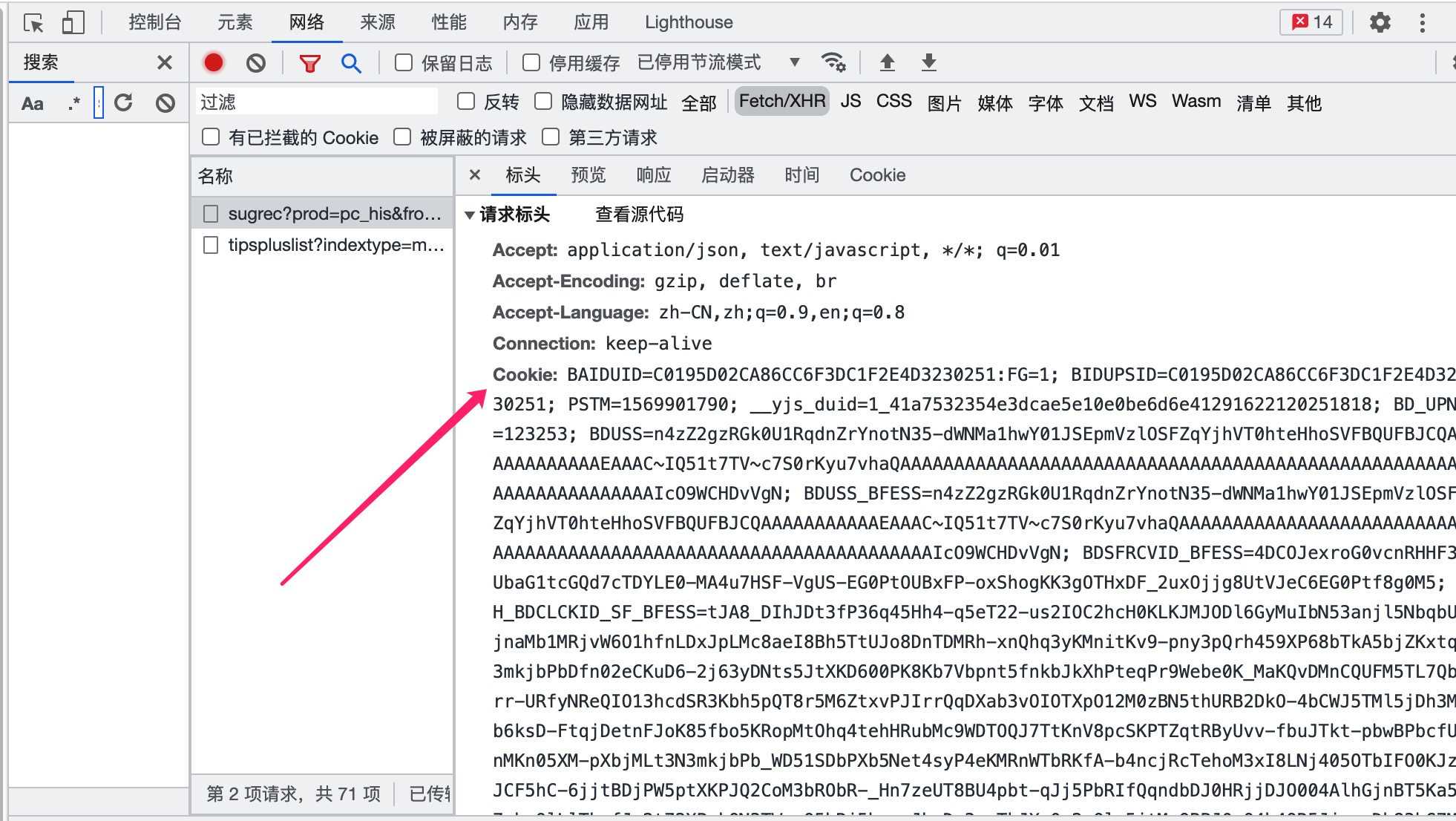Viewport: 1456px width, 821px height.
Task: Click 查看源代码 link
Action: click(639, 215)
